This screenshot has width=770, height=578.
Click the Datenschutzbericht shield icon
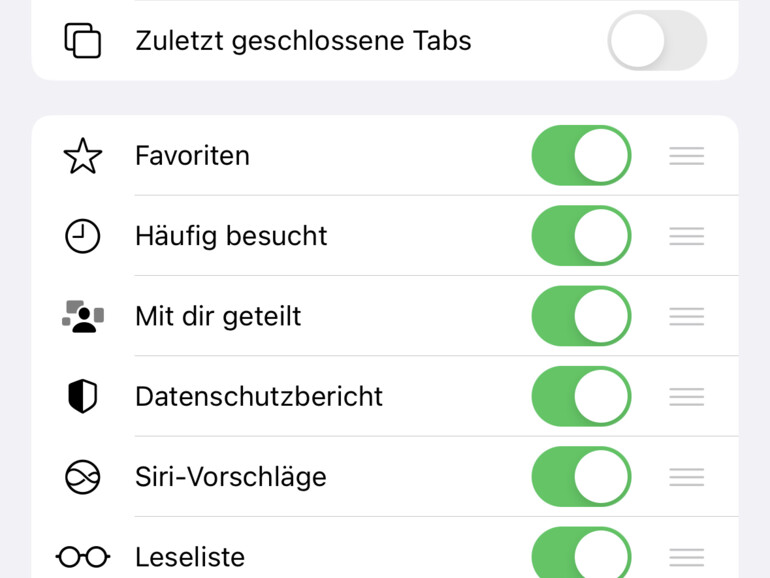pyautogui.click(x=83, y=396)
